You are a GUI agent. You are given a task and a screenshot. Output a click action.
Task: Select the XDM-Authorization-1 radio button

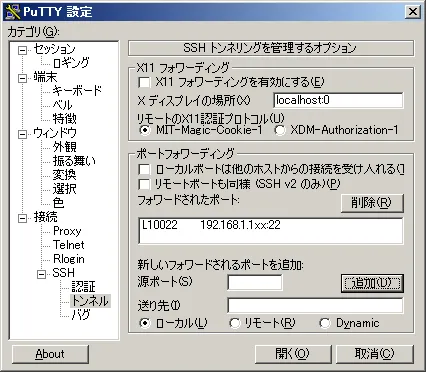280,130
